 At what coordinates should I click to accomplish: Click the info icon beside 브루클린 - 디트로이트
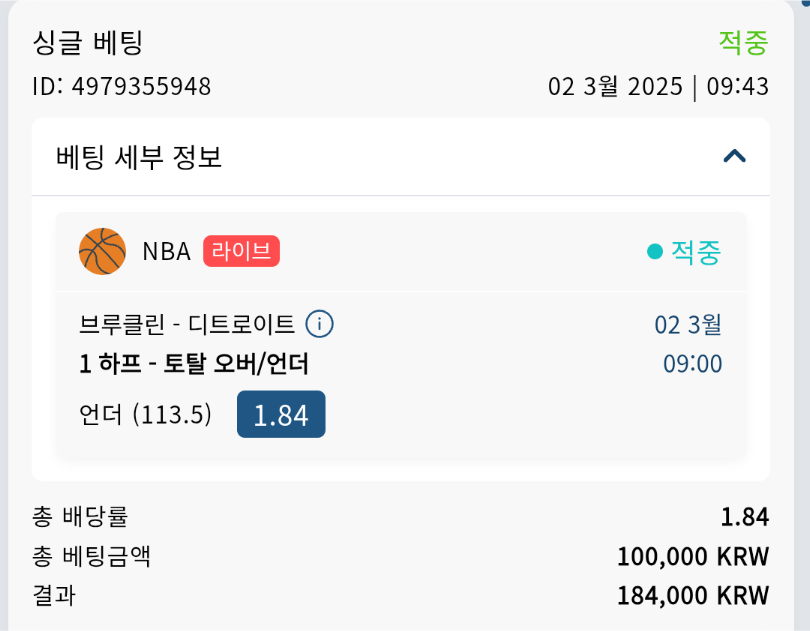pos(319,324)
